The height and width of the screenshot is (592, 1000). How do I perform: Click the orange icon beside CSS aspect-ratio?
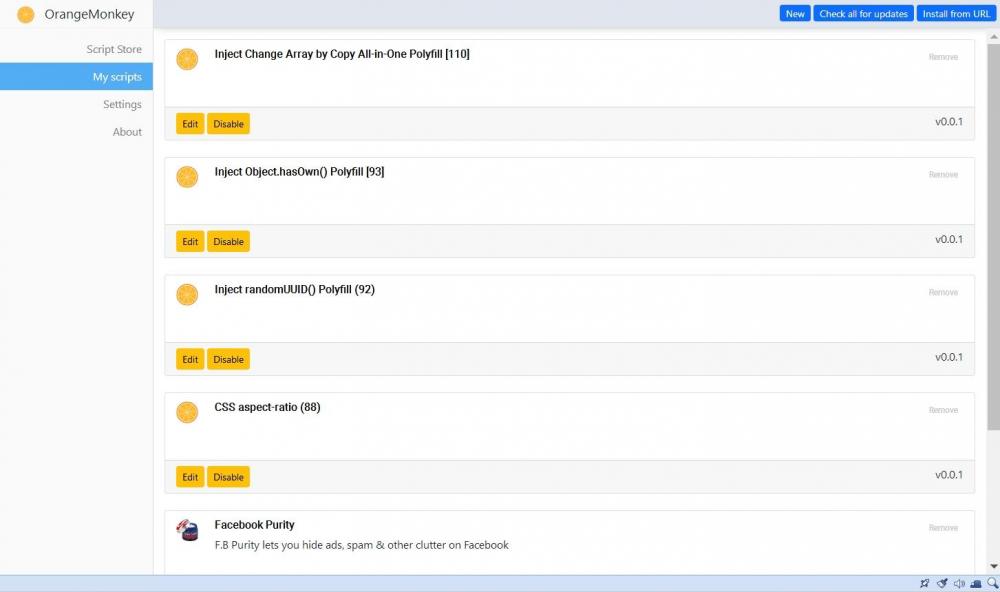point(187,412)
